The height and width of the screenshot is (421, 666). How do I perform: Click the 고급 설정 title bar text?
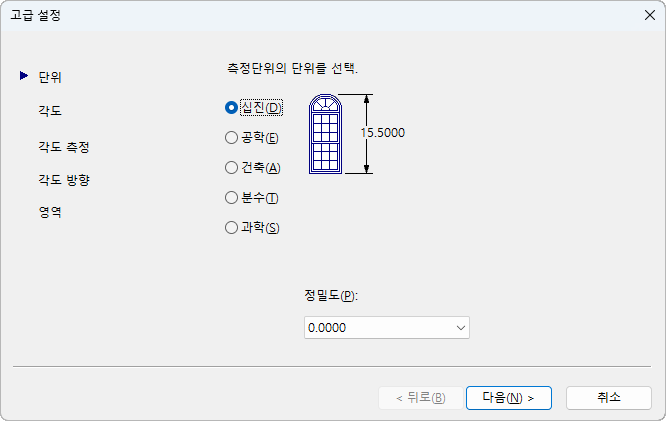[36, 15]
